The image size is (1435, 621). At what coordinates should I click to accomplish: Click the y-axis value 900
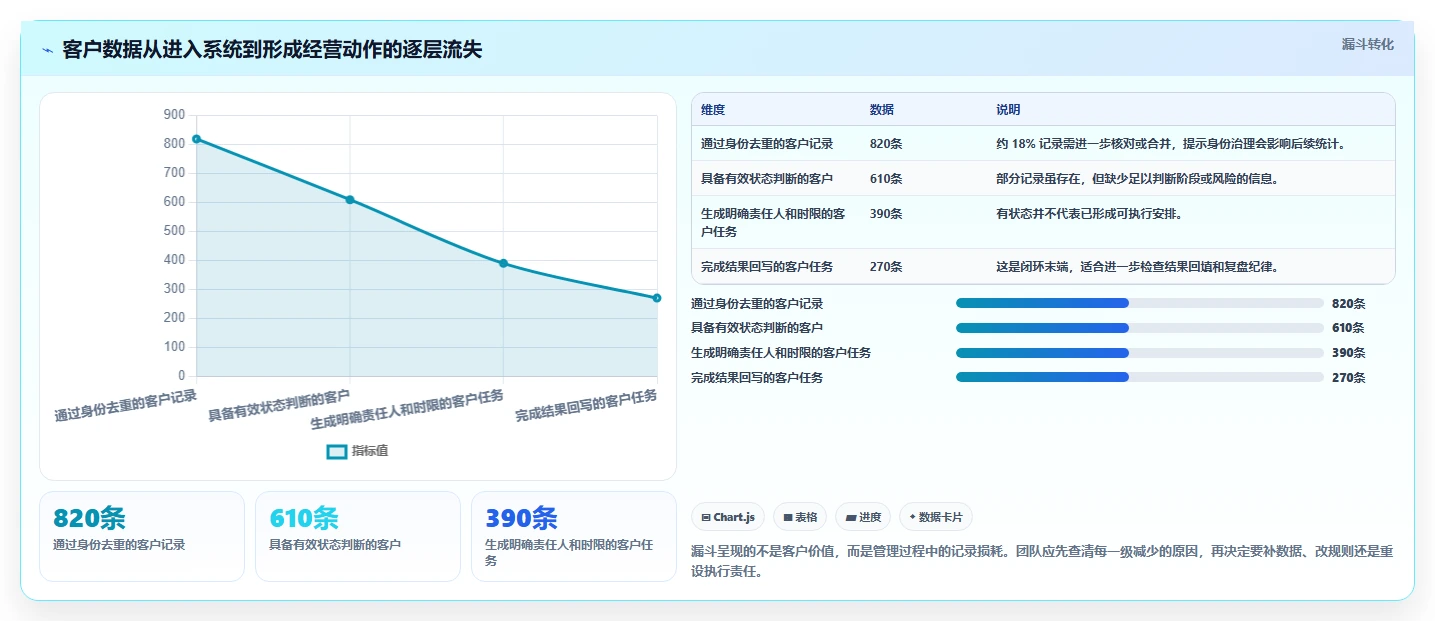pos(174,115)
